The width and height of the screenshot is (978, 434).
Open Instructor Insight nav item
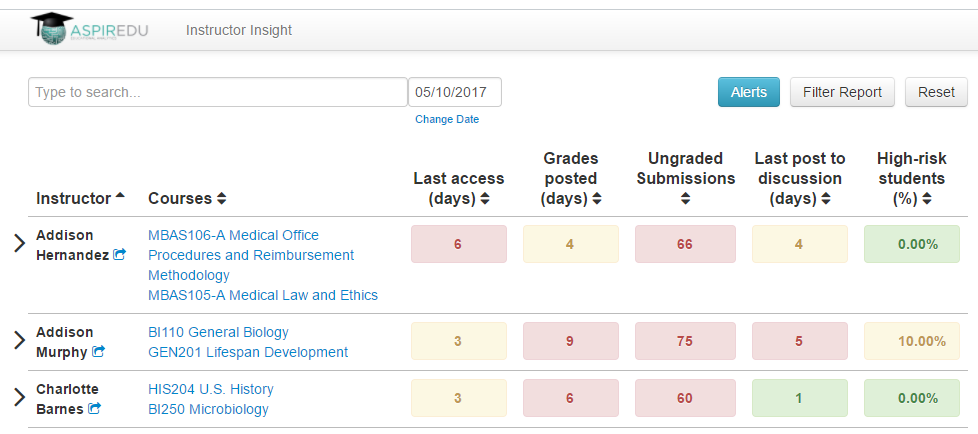239,30
